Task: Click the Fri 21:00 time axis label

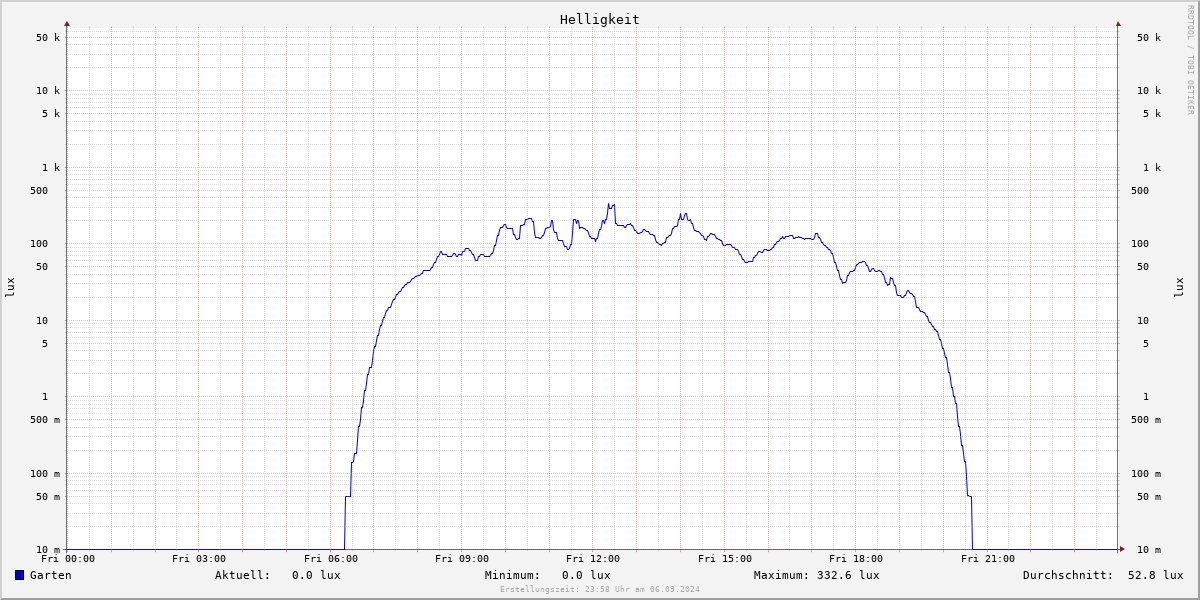Action: (988, 559)
